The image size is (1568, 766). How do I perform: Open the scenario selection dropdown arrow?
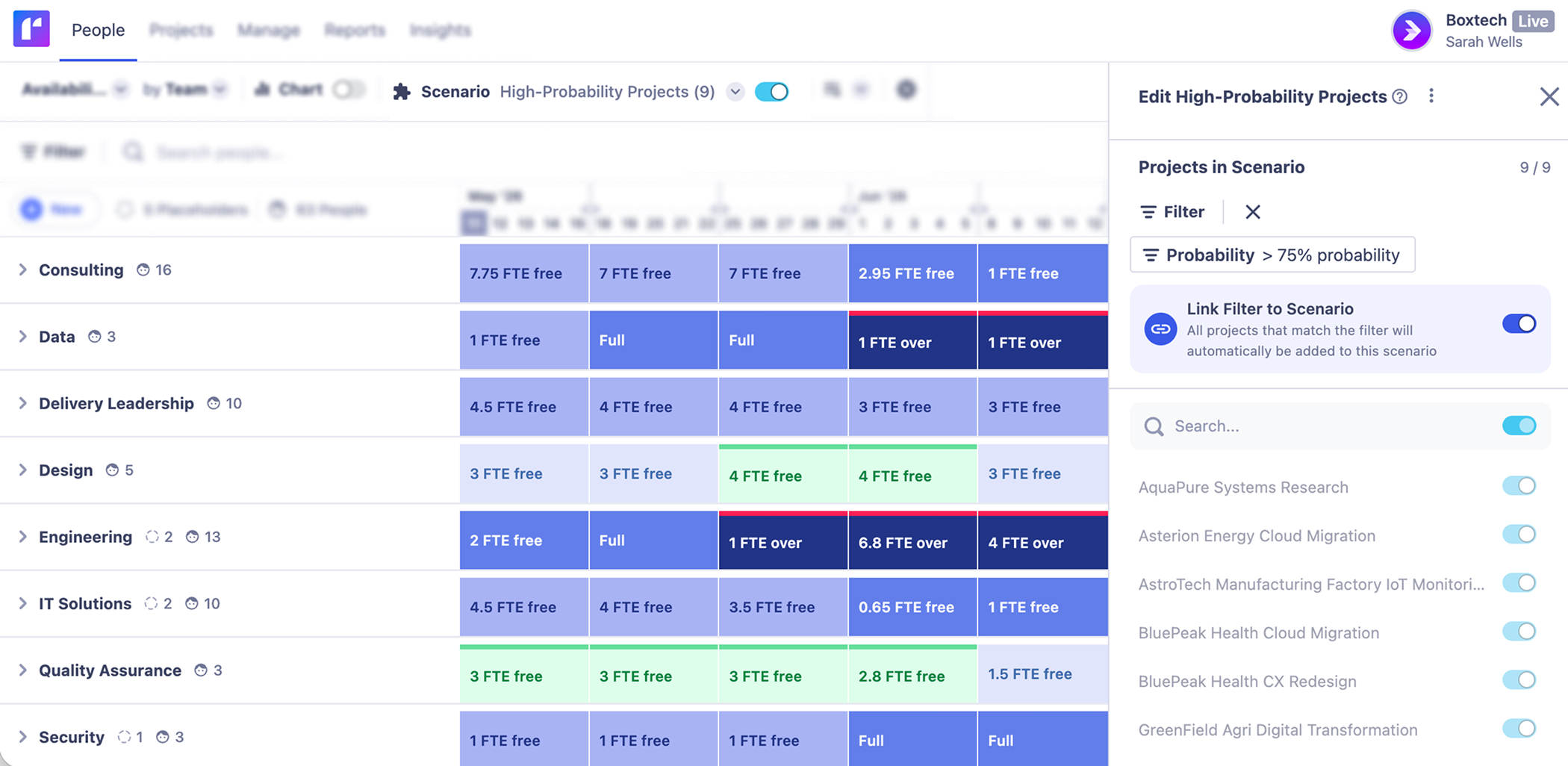pyautogui.click(x=735, y=92)
